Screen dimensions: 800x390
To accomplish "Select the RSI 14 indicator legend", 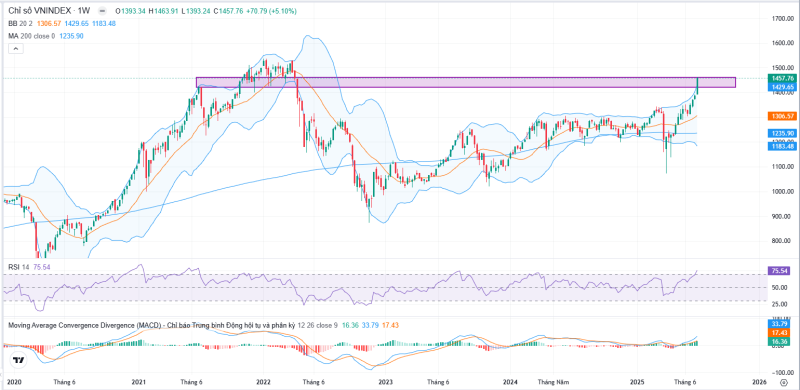I will (18, 267).
